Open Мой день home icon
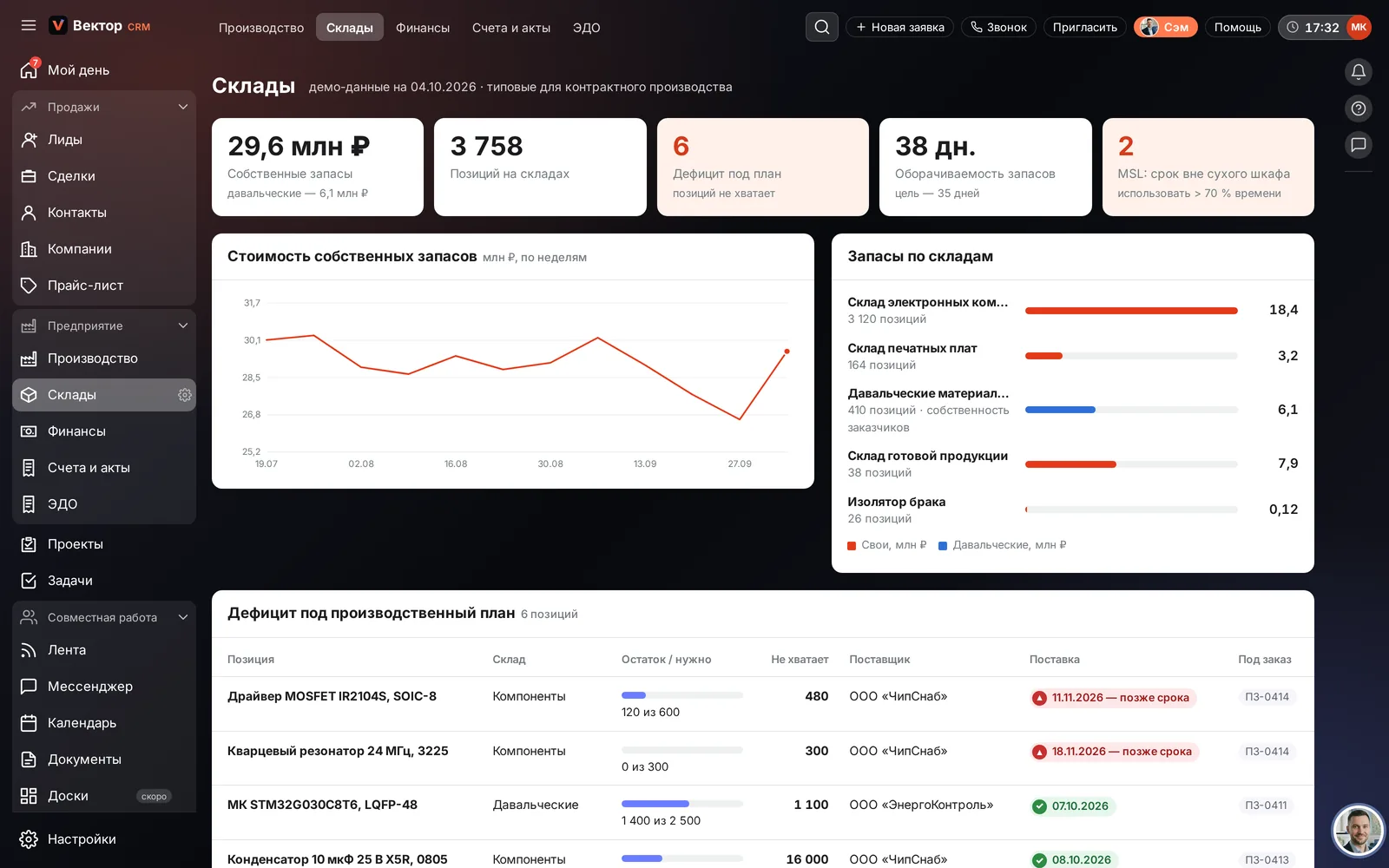The width and height of the screenshot is (1389, 868). (29, 70)
